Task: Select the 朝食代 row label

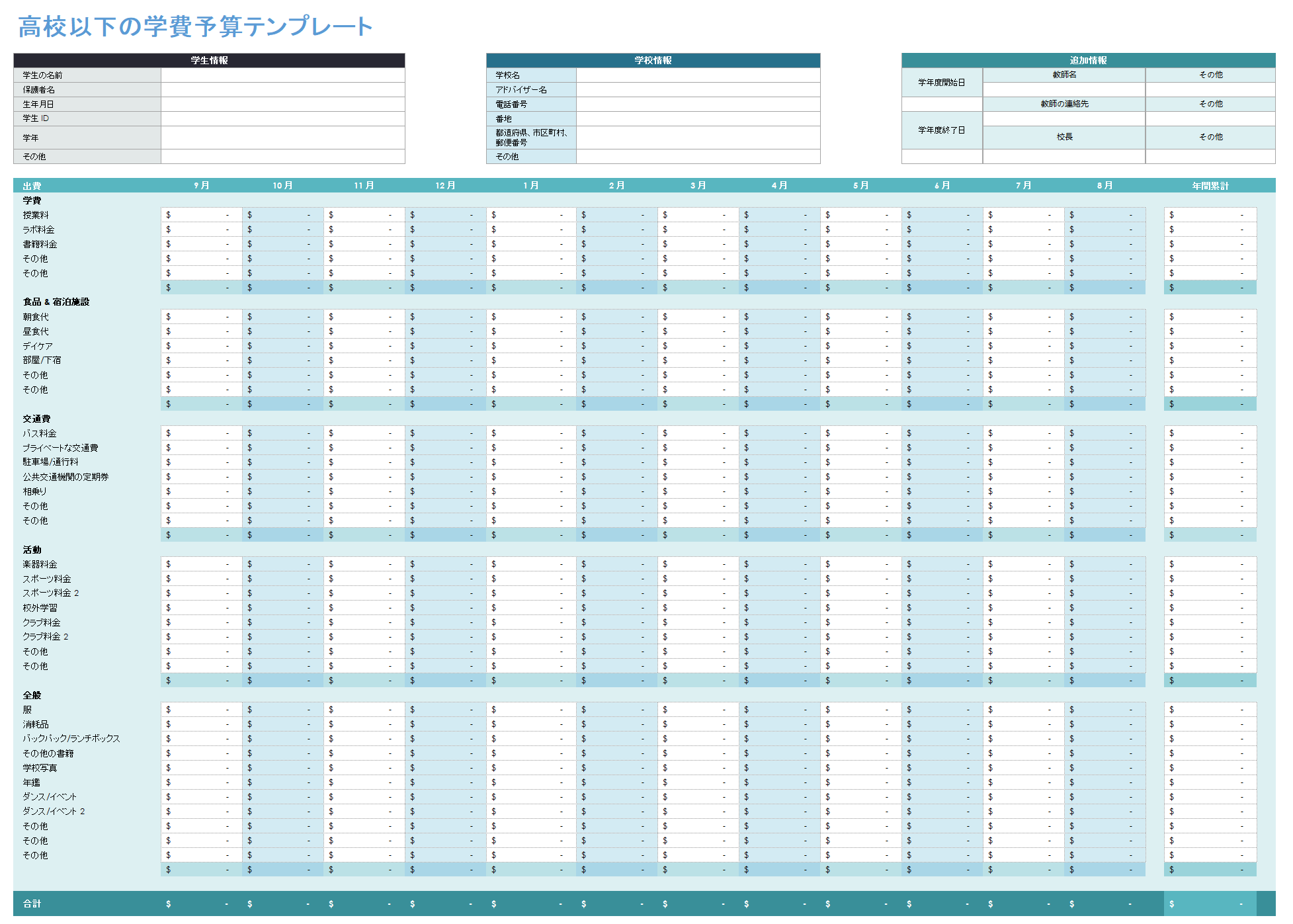Action: 36,317
